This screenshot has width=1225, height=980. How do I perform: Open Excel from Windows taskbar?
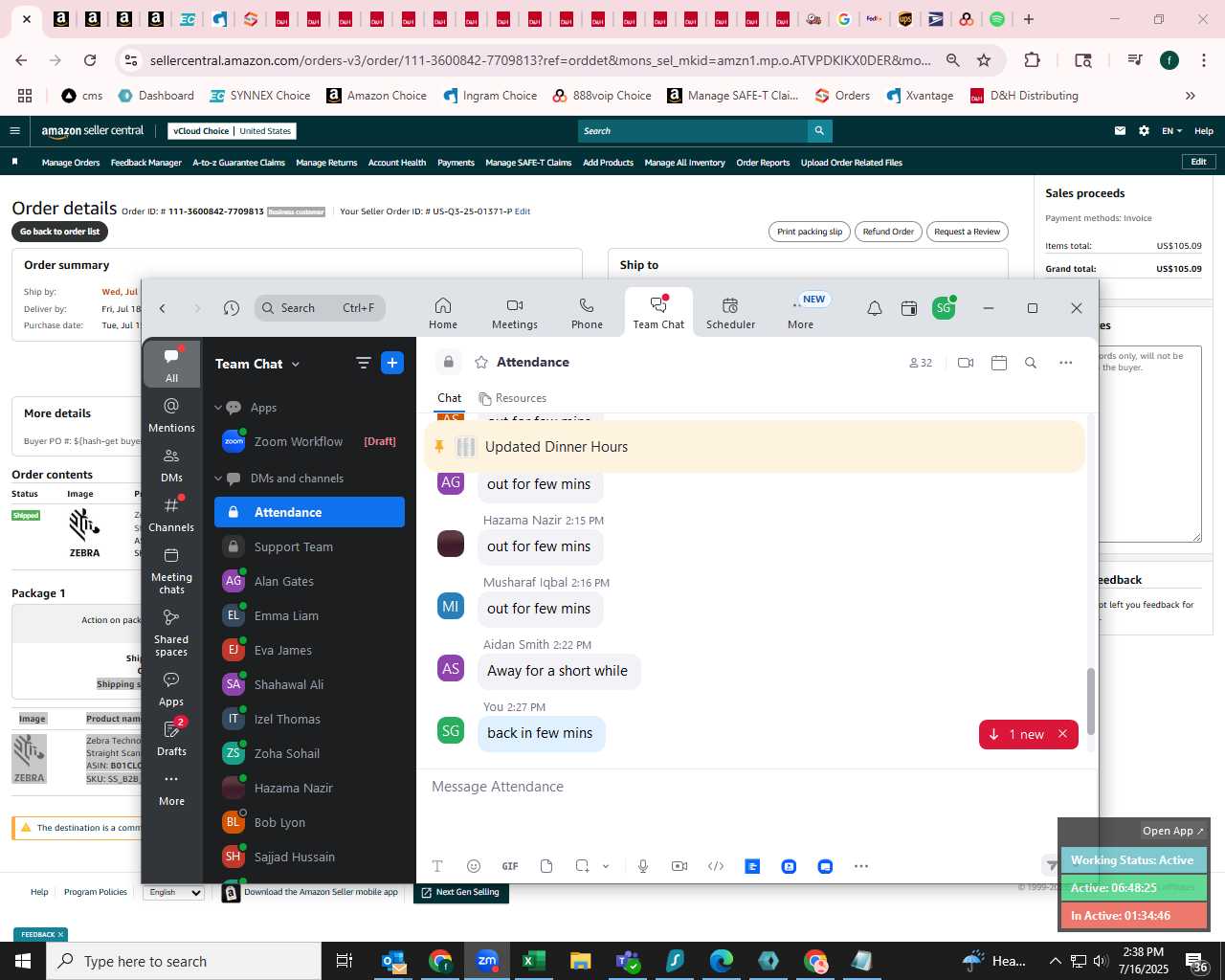pos(534,961)
